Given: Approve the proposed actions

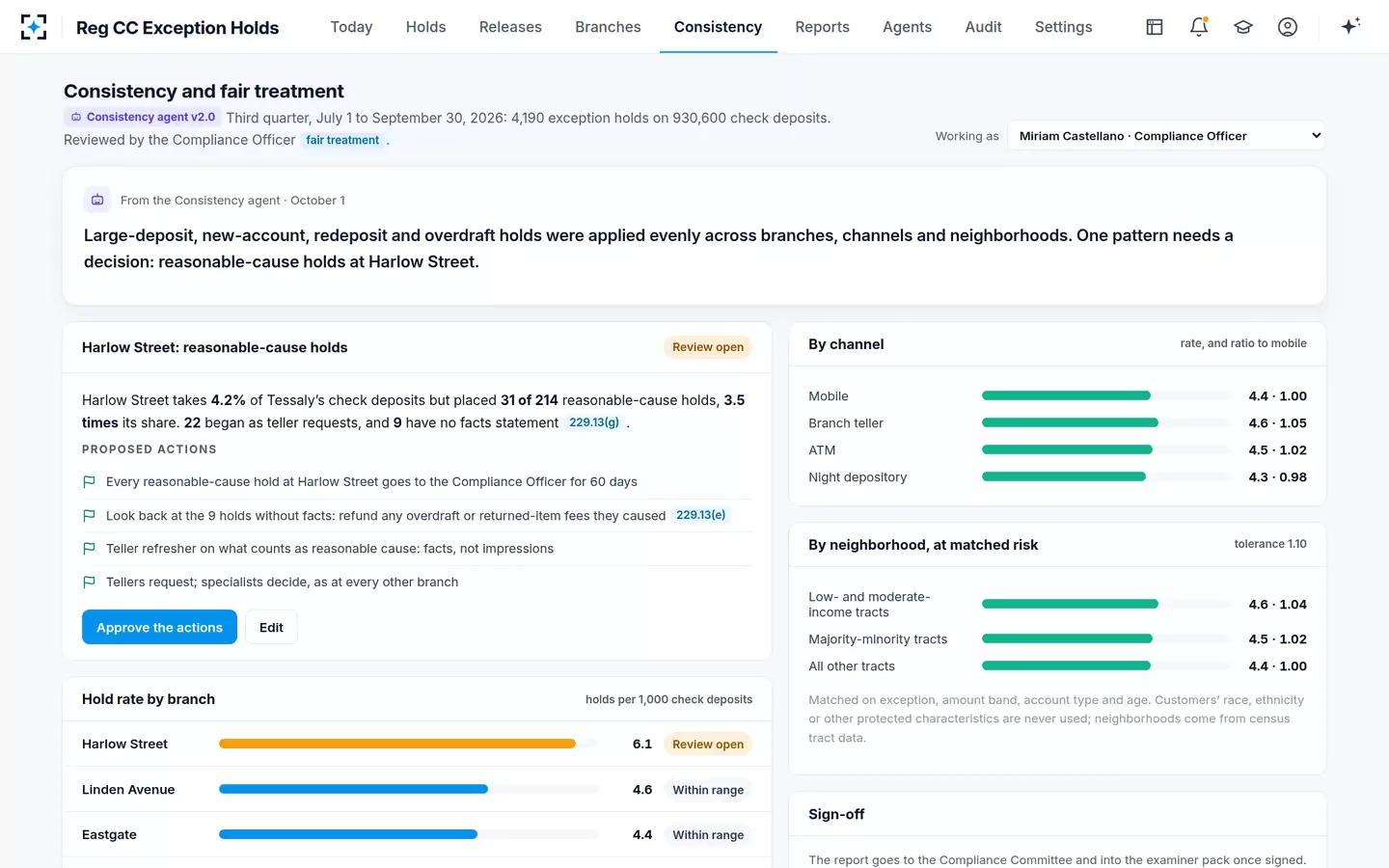Looking at the screenshot, I should point(159,627).
